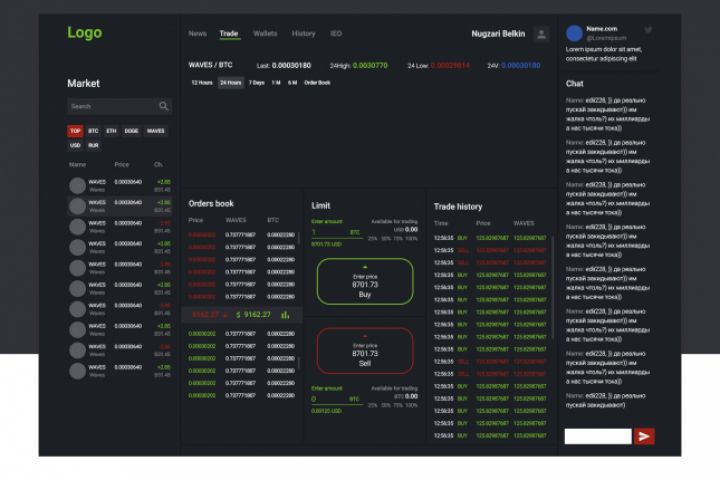Send chat message with red arrow button
Image resolution: width=720 pixels, height=480 pixels.
click(x=644, y=436)
